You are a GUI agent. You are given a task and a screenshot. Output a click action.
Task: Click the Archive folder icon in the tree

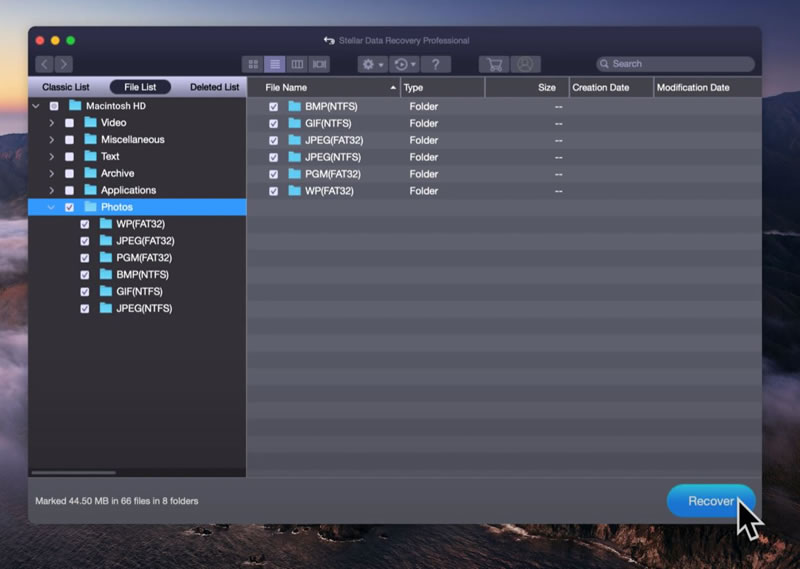(x=90, y=173)
